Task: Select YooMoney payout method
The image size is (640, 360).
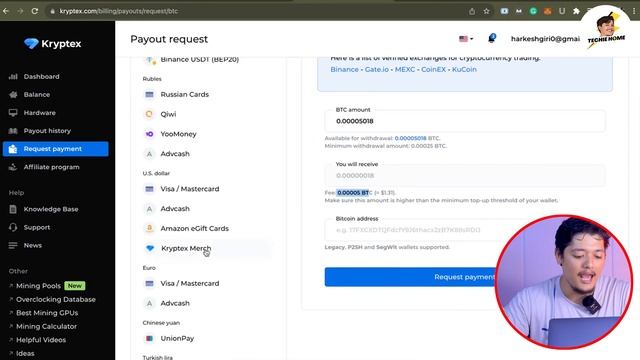Action: (178, 134)
